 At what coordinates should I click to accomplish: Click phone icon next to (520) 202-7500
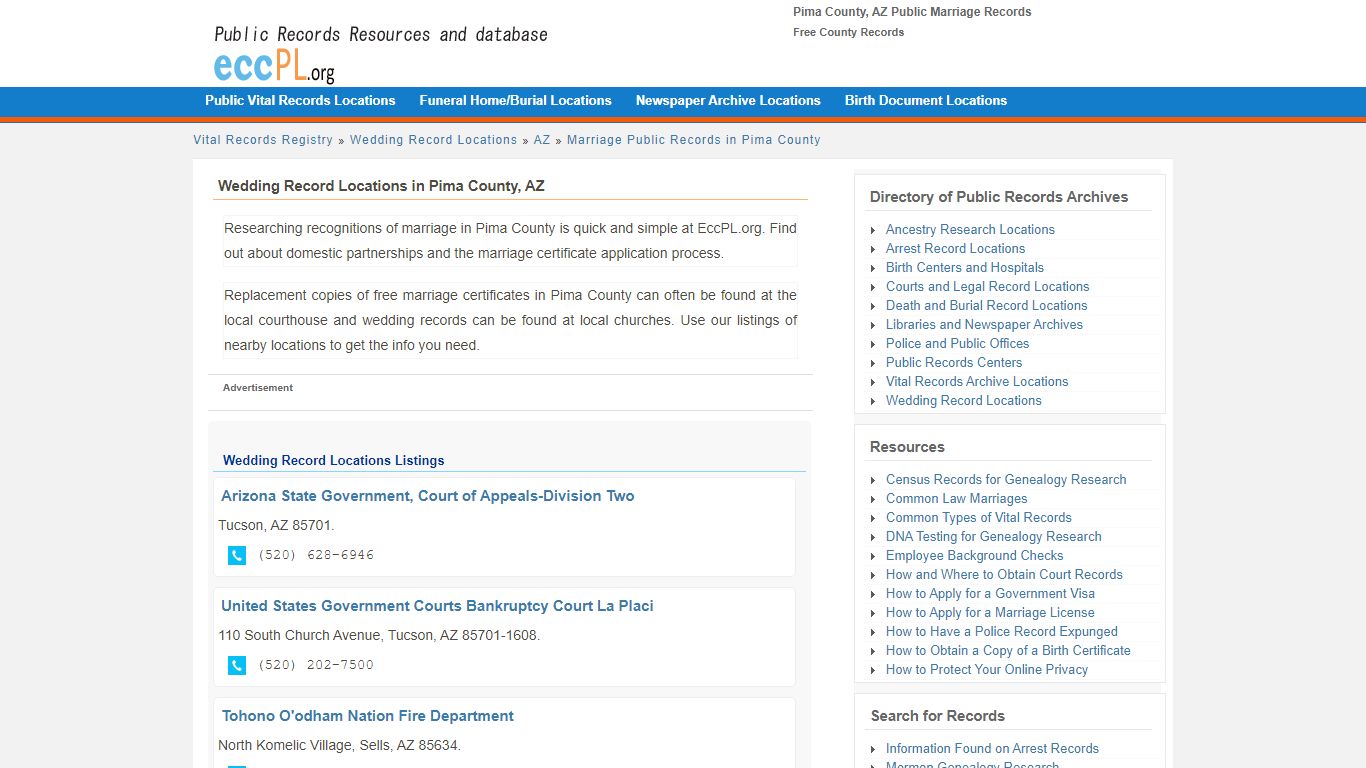[x=237, y=665]
